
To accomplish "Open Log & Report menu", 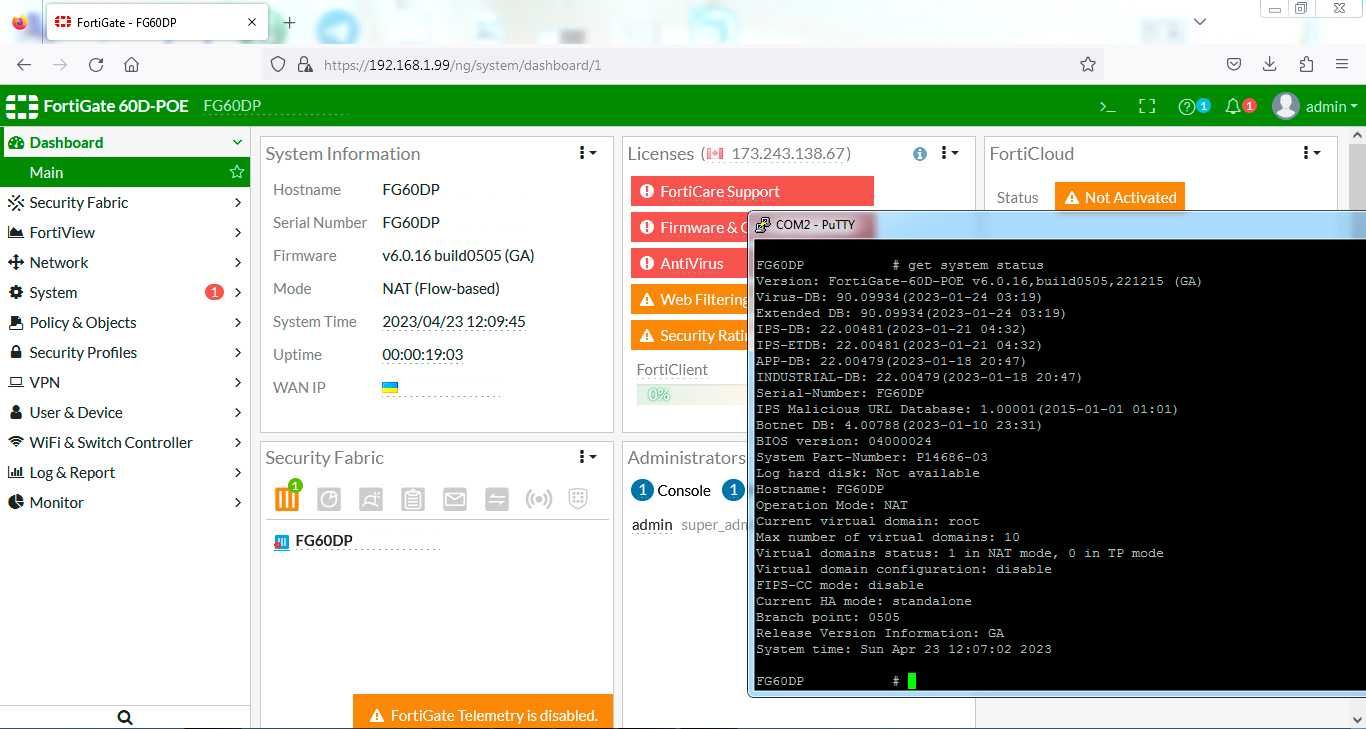I will pyautogui.click(x=125, y=472).
